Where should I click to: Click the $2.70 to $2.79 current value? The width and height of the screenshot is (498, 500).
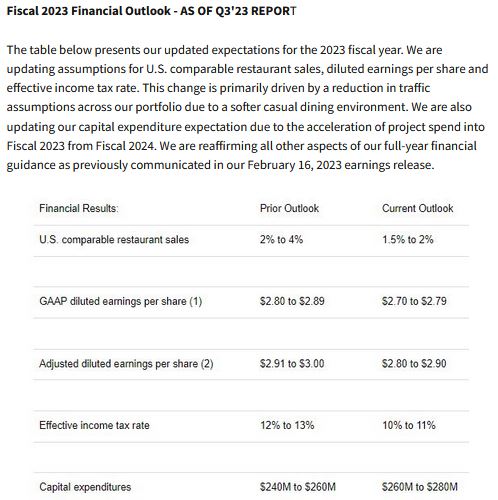(414, 301)
